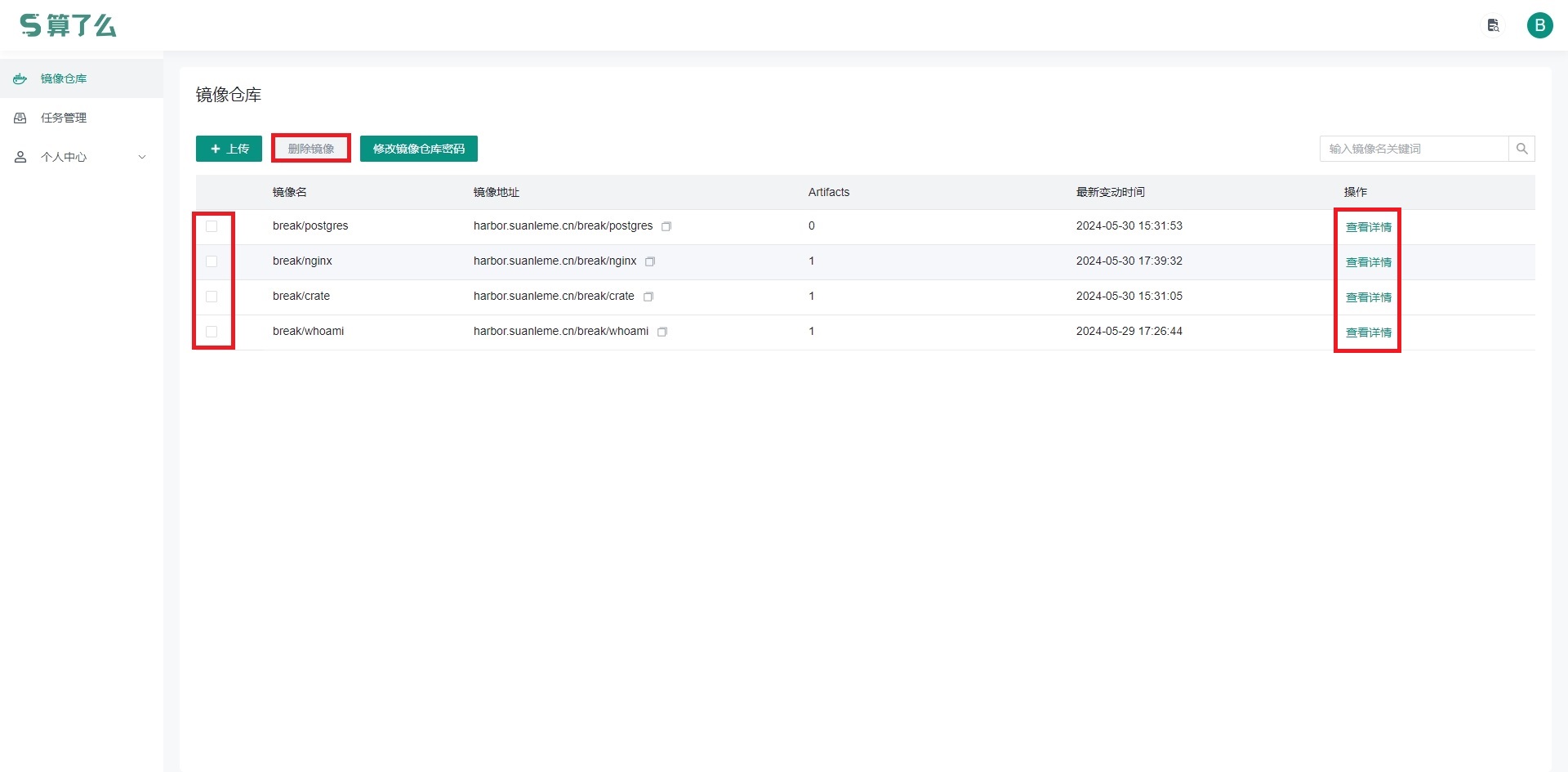This screenshot has height=772, width=1568.
Task: Select the break/postgres row checkbox
Action: 212,226
